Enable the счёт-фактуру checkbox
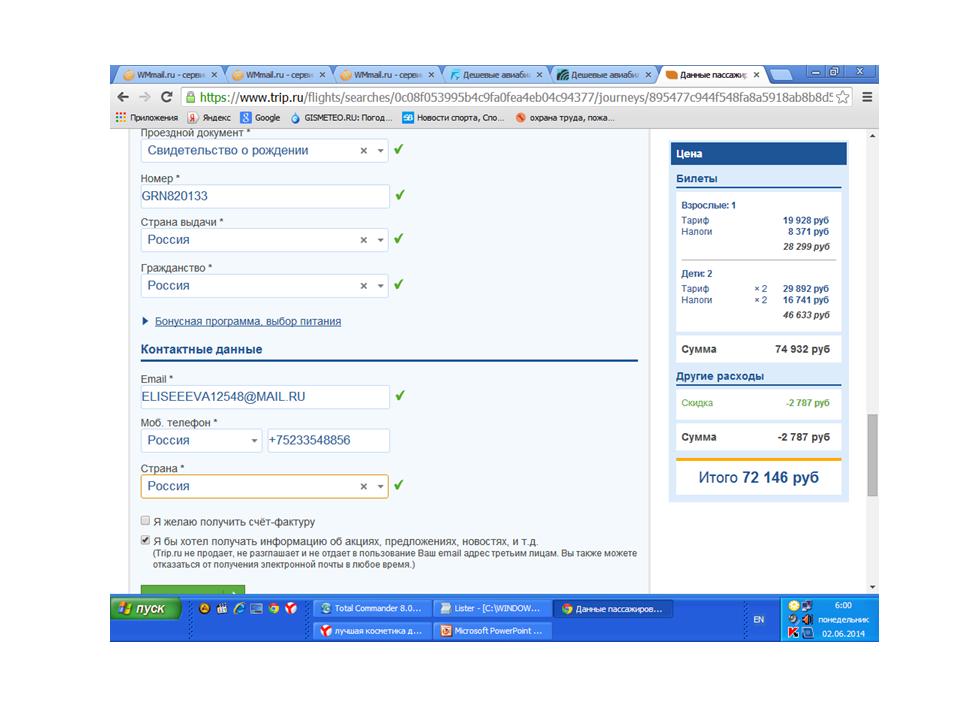 [x=145, y=520]
